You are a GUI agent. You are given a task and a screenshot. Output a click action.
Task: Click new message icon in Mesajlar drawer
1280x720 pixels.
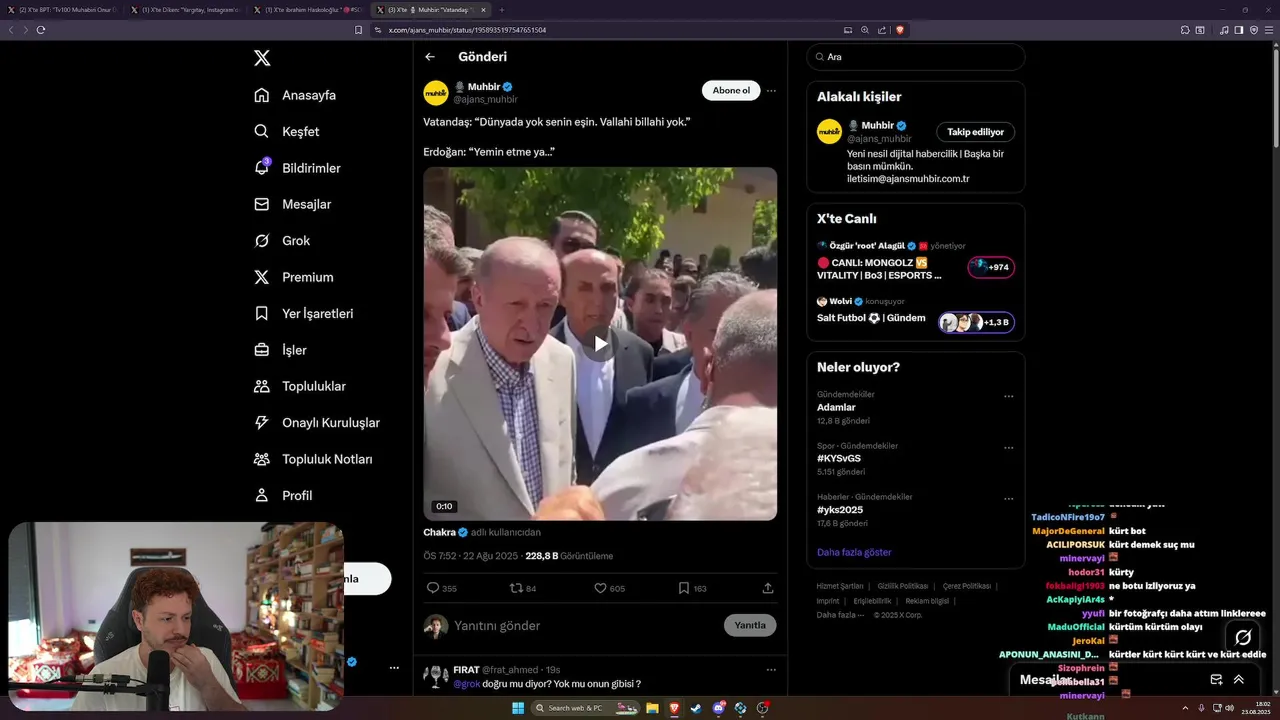1216,679
